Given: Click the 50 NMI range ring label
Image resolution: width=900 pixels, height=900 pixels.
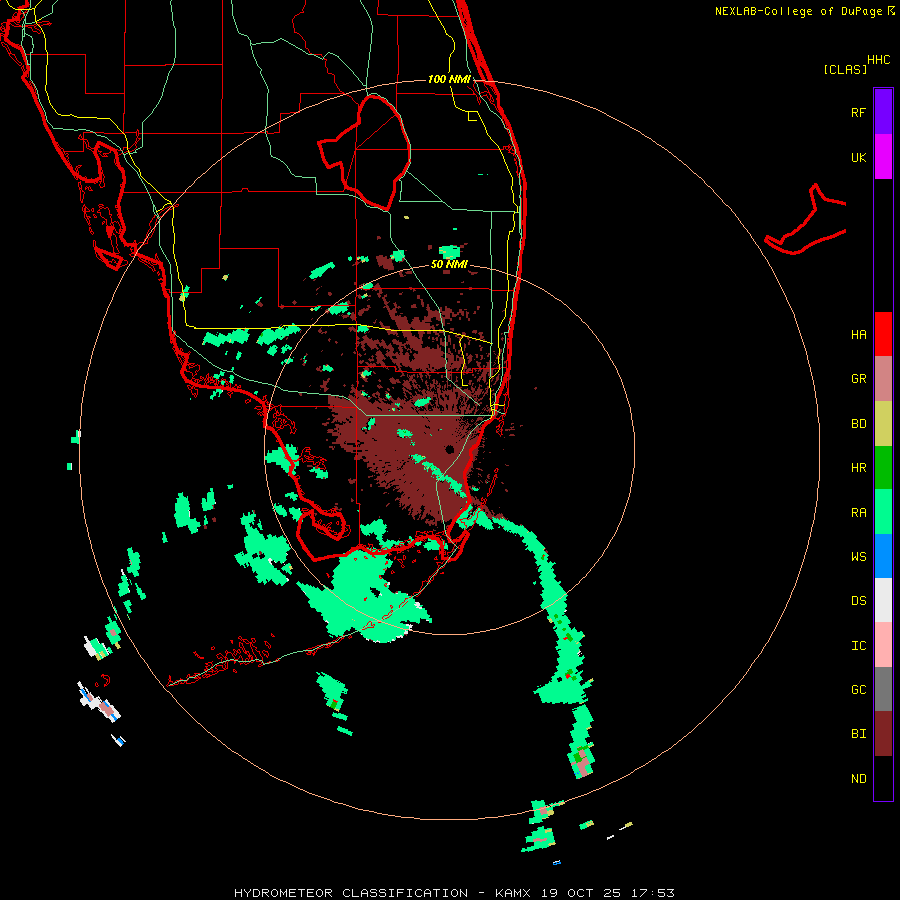Looking at the screenshot, I should point(449,264).
